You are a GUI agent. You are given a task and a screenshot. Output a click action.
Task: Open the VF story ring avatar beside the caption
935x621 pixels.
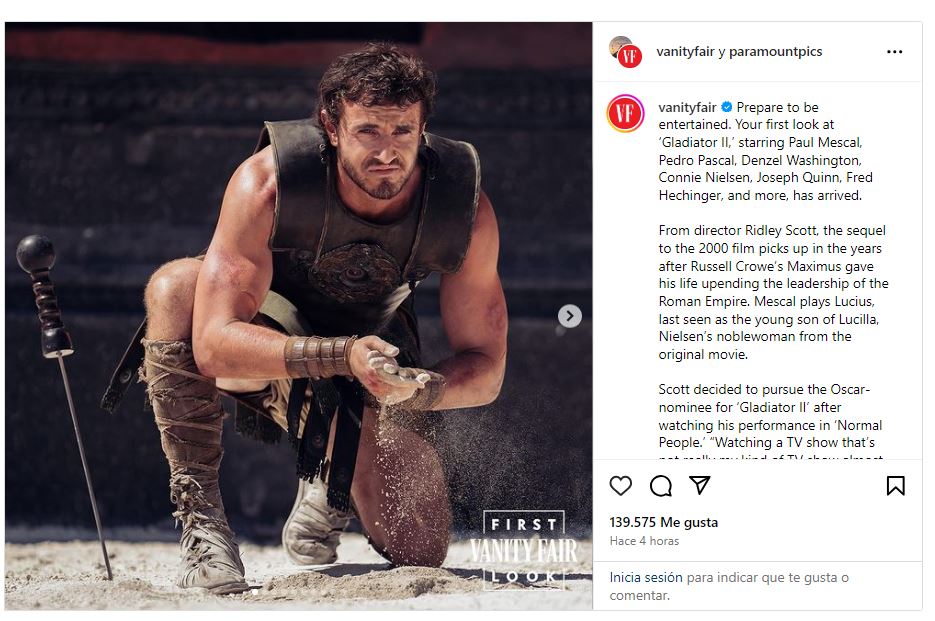point(625,113)
